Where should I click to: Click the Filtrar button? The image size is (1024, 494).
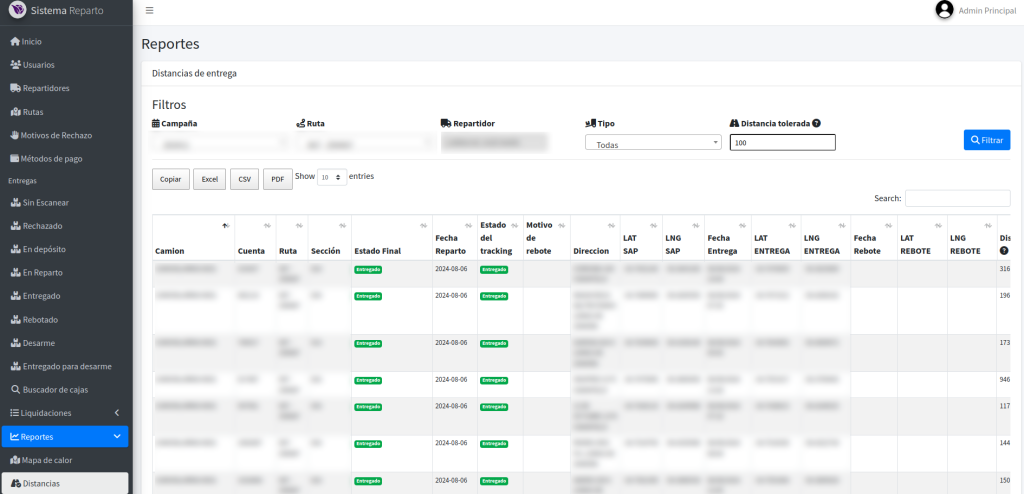(987, 140)
